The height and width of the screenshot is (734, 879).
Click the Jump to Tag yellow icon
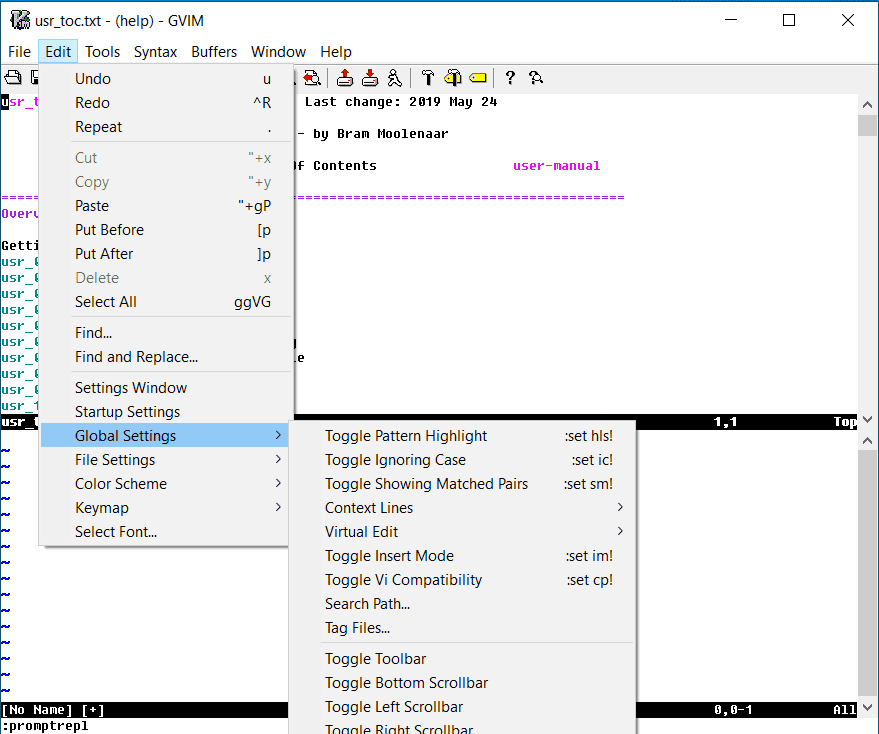click(478, 77)
